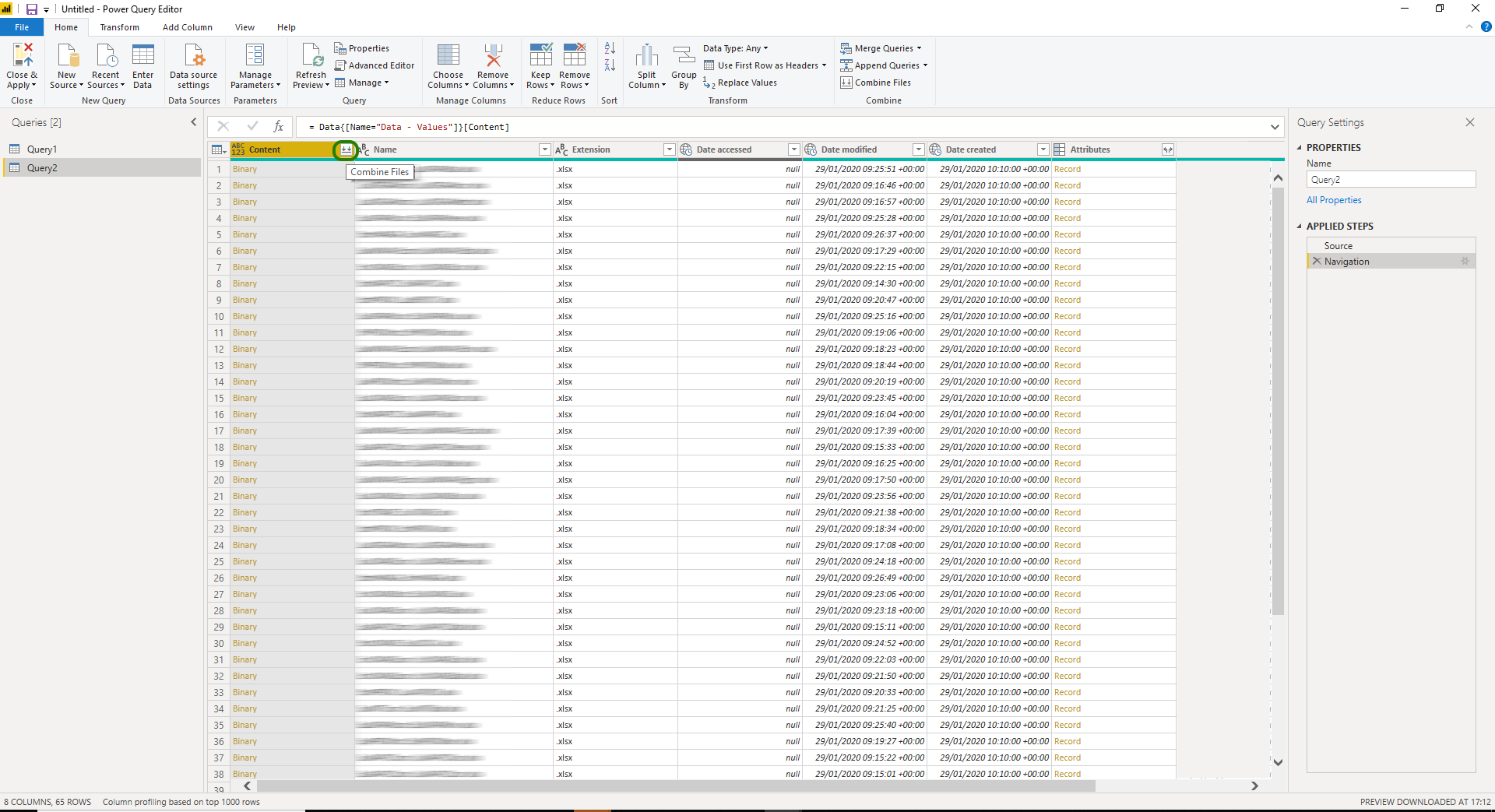
Task: Click Use First Row as Headers
Action: (x=765, y=65)
